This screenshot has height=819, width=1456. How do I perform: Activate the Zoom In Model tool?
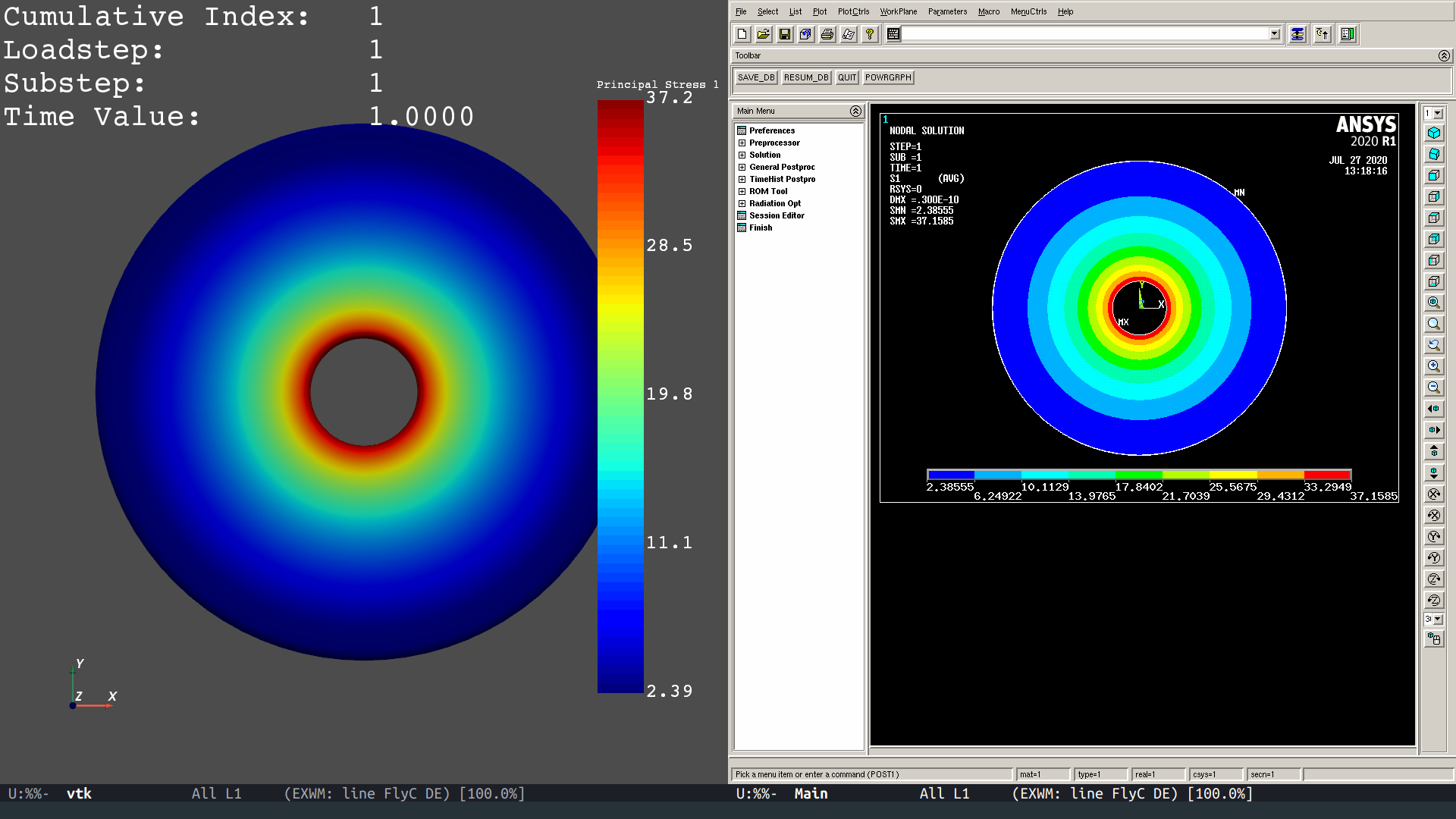1434,366
